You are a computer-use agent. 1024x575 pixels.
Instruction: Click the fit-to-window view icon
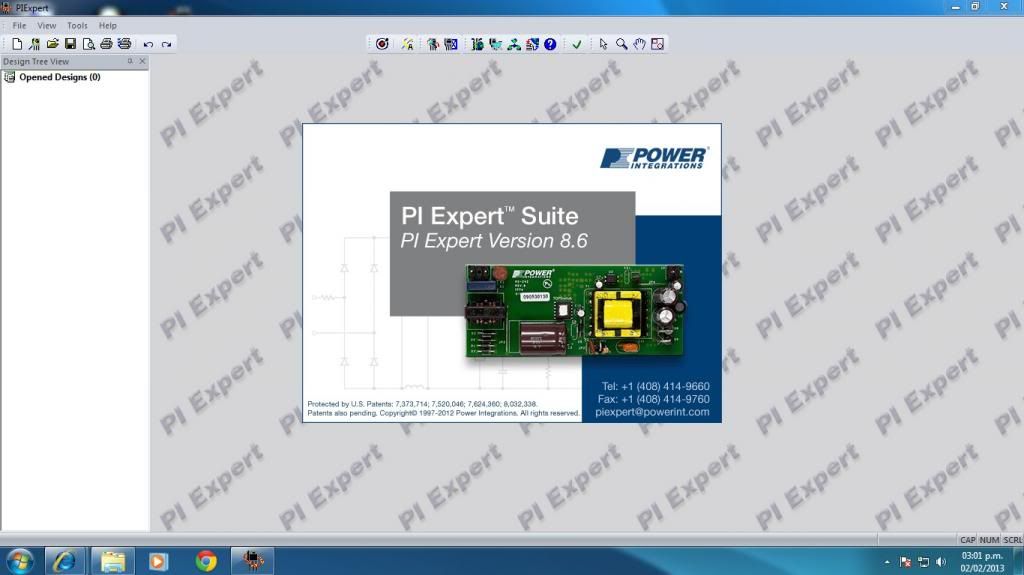(658, 44)
